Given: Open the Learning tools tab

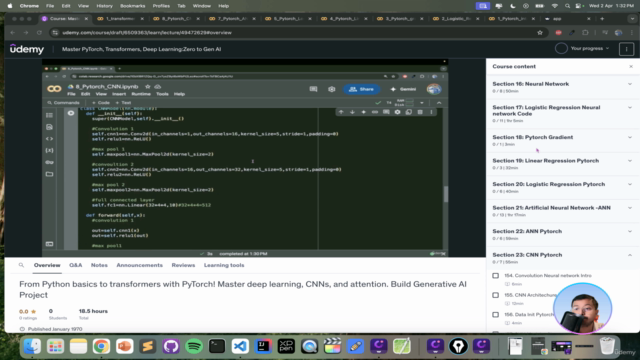Looking at the screenshot, I should [224, 265].
